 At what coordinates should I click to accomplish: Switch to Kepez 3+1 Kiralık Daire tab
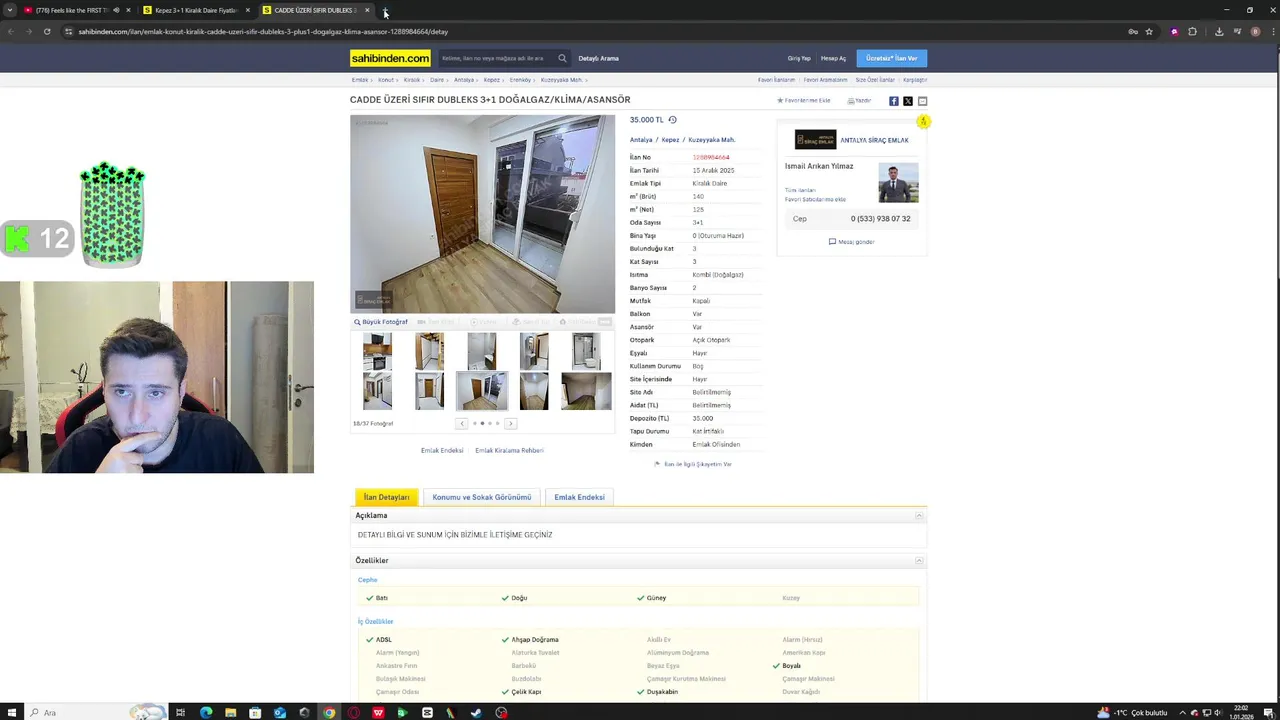tap(196, 10)
